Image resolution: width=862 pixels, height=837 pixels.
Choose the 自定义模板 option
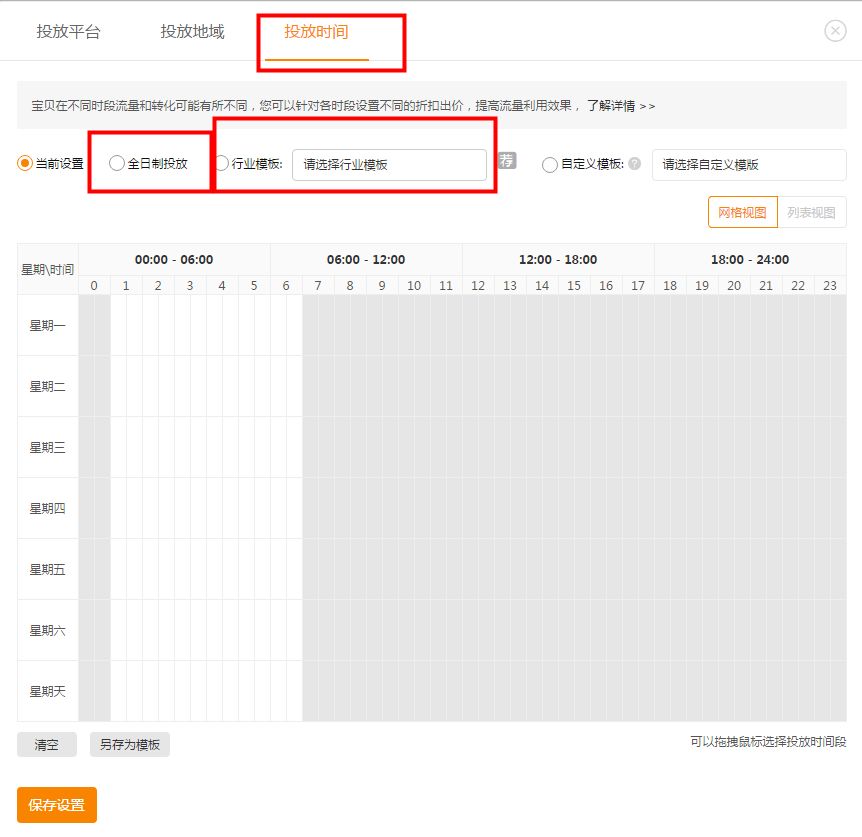pos(549,165)
